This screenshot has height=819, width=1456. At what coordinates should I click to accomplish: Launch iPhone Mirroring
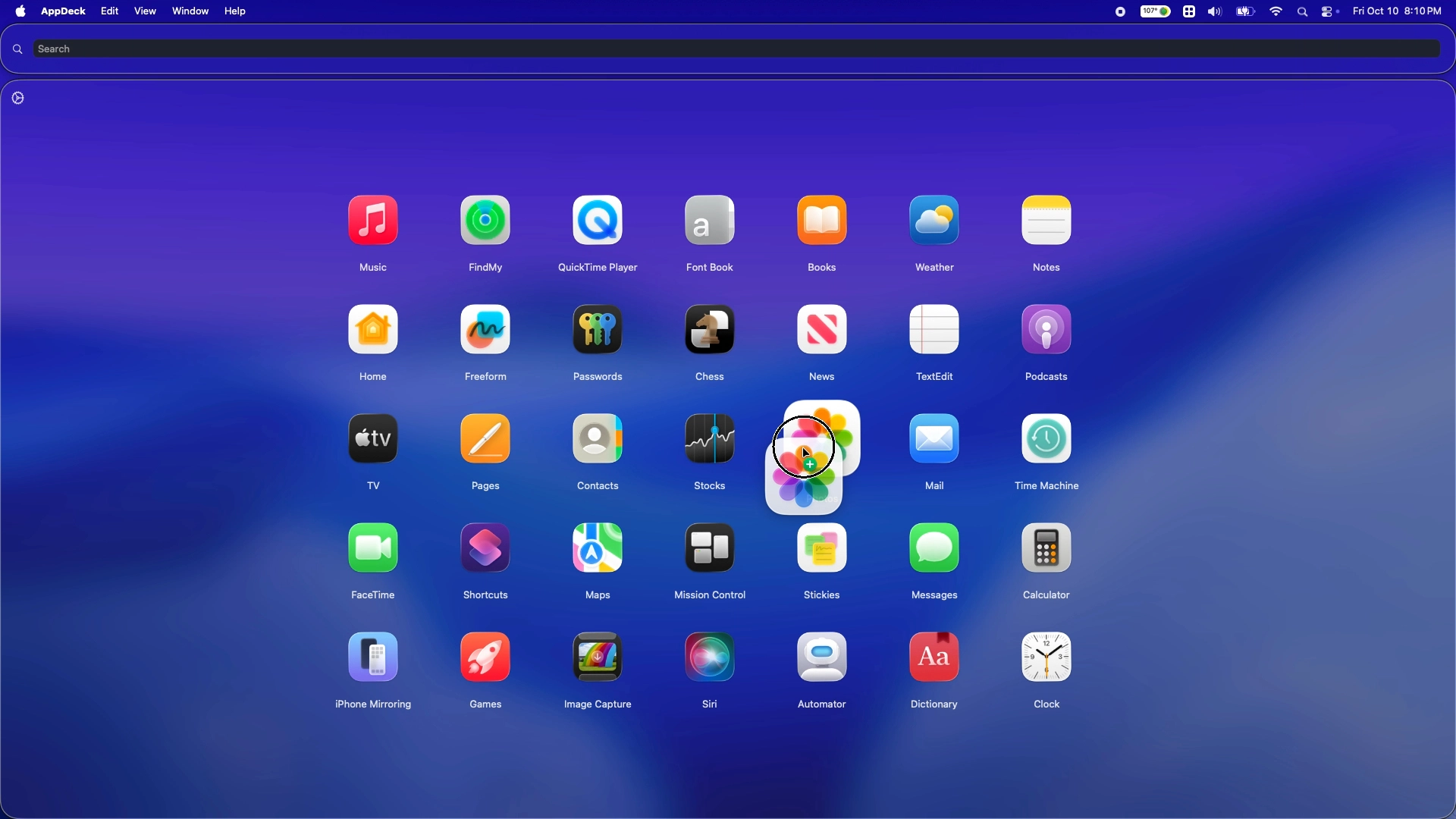click(x=373, y=658)
